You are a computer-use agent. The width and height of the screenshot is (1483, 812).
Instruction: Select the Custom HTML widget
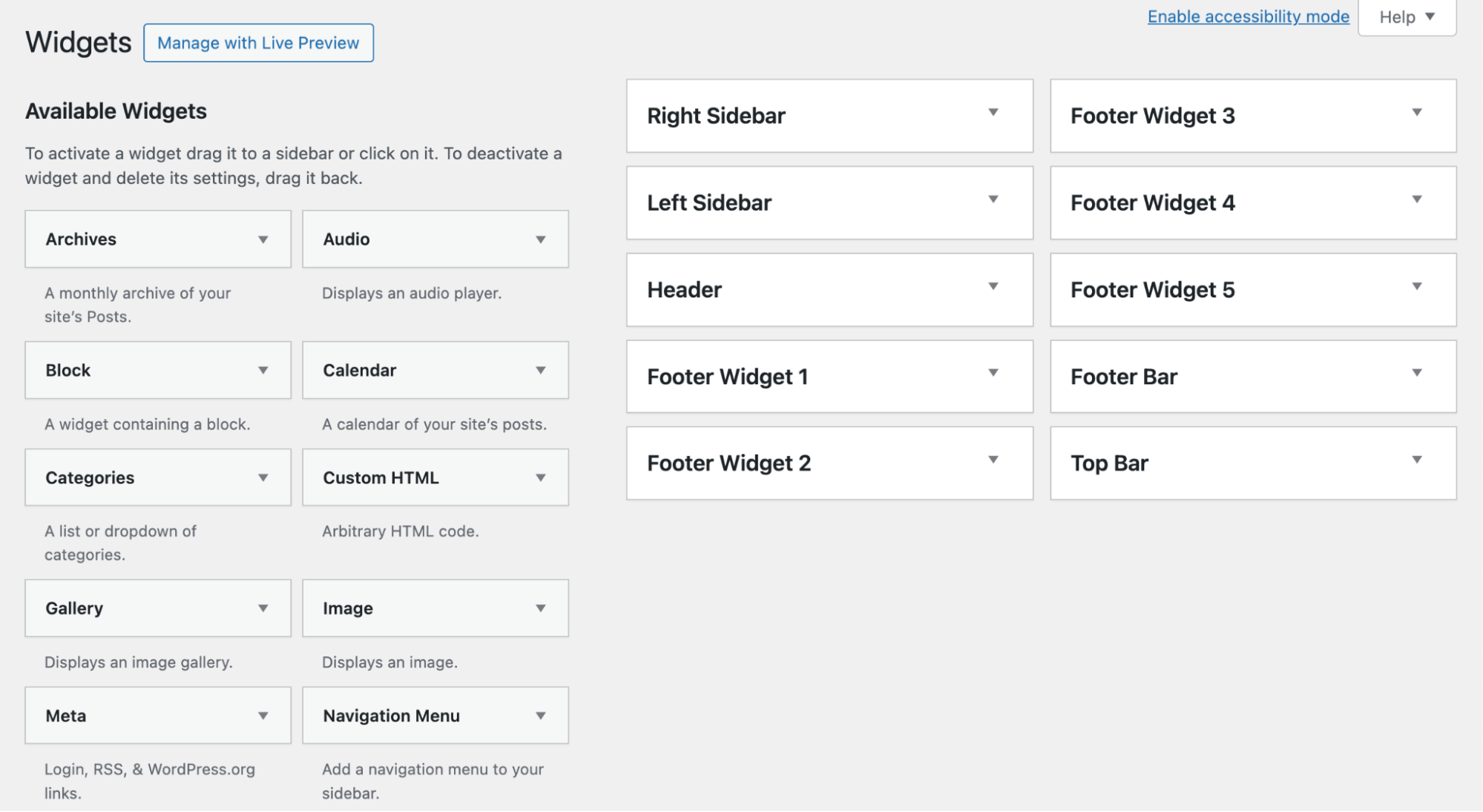pyautogui.click(x=435, y=478)
